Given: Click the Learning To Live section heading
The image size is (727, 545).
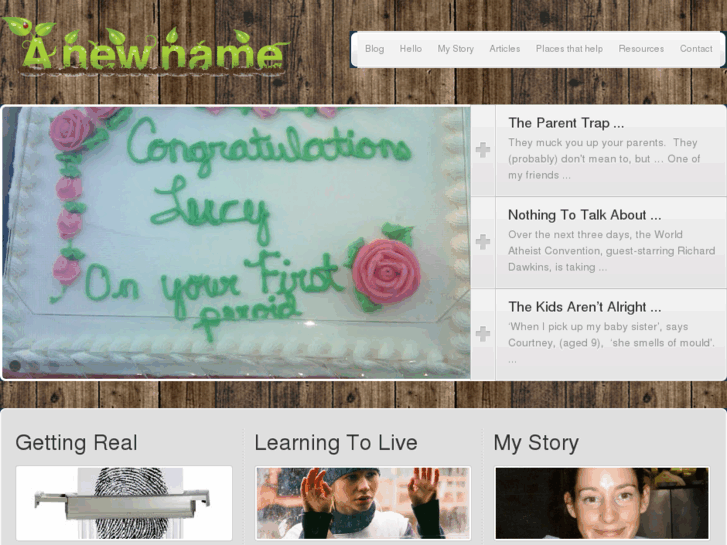Looking at the screenshot, I should 336,442.
